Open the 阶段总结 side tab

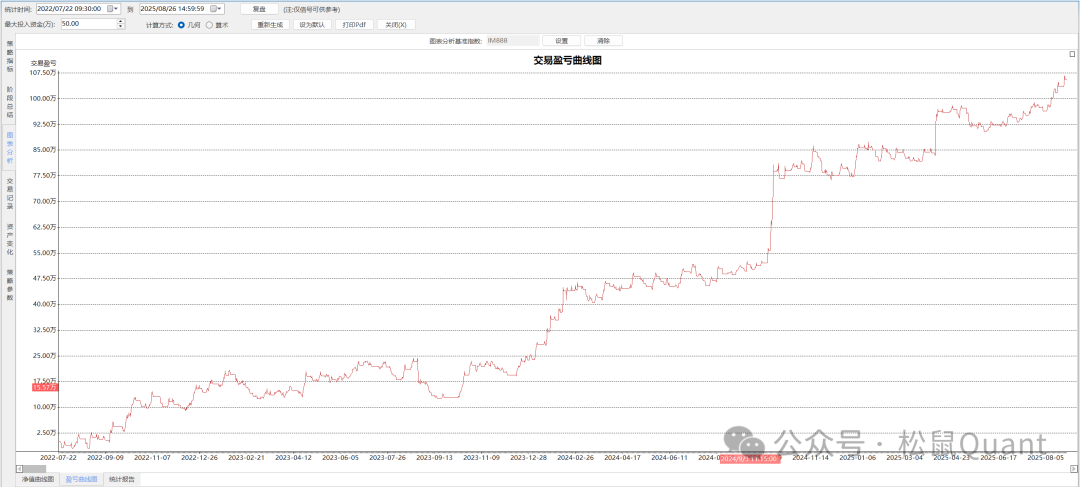(x=10, y=101)
